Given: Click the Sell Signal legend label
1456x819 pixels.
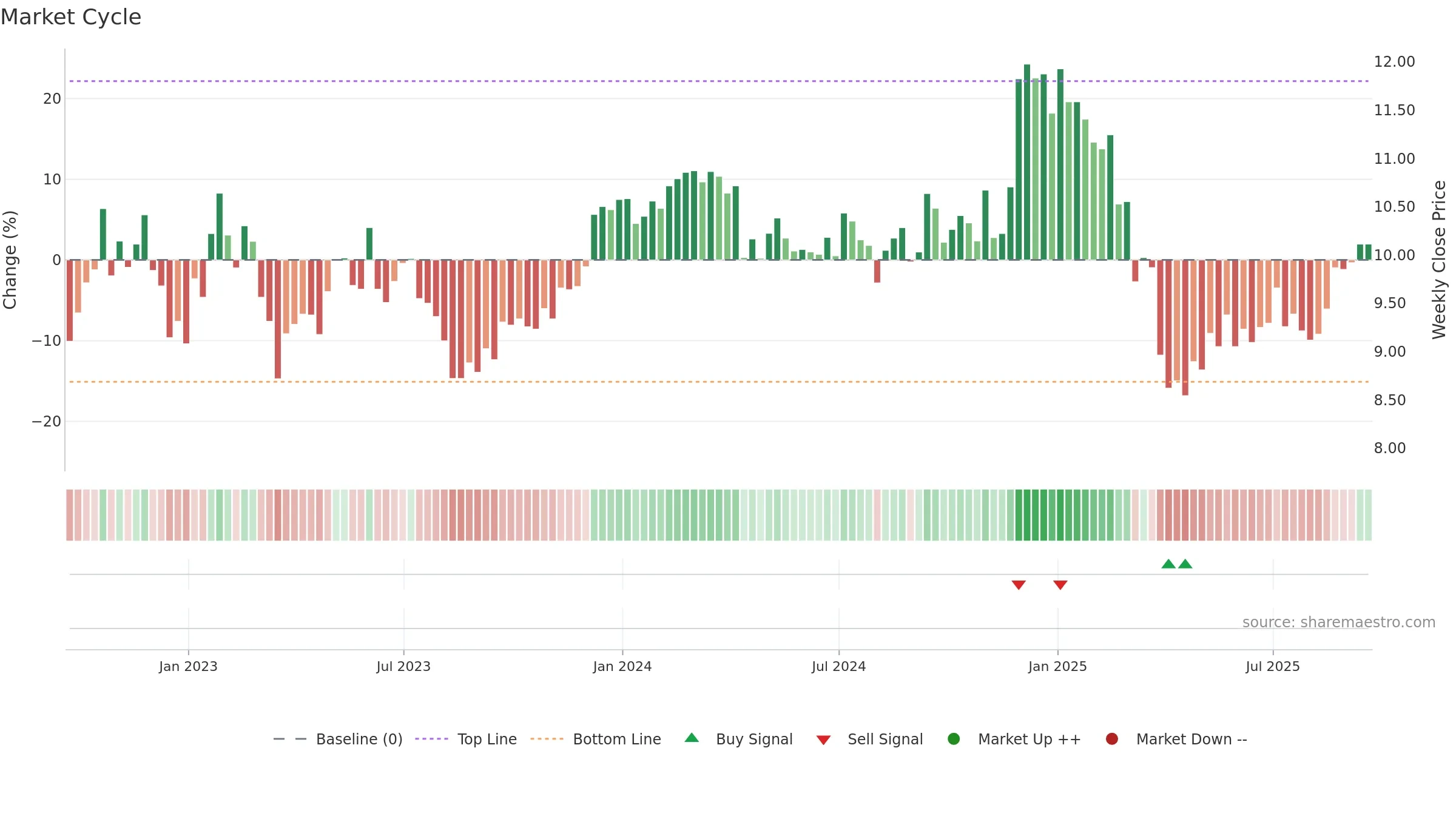Looking at the screenshot, I should (x=885, y=739).
